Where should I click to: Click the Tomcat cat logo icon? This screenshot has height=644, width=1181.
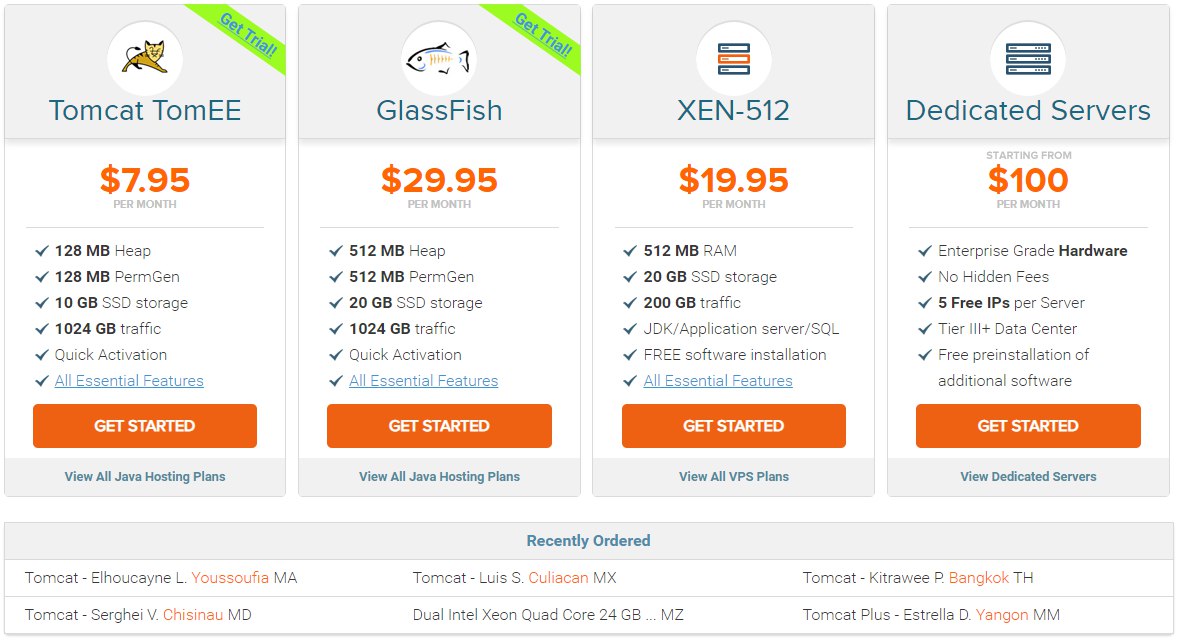click(x=145, y=57)
